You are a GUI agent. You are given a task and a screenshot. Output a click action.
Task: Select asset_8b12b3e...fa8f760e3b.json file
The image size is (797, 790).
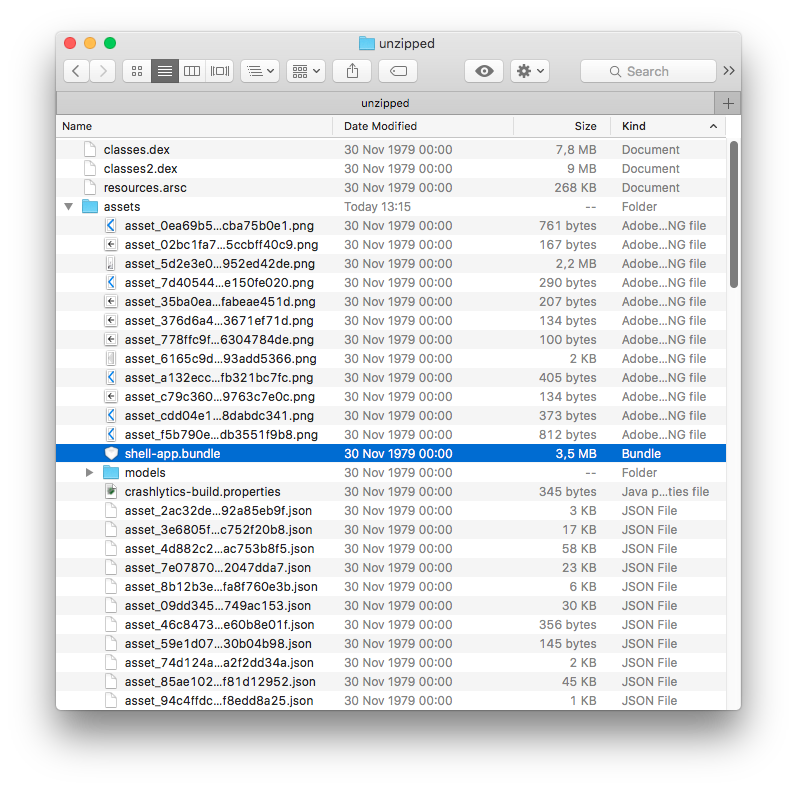click(x=391, y=587)
